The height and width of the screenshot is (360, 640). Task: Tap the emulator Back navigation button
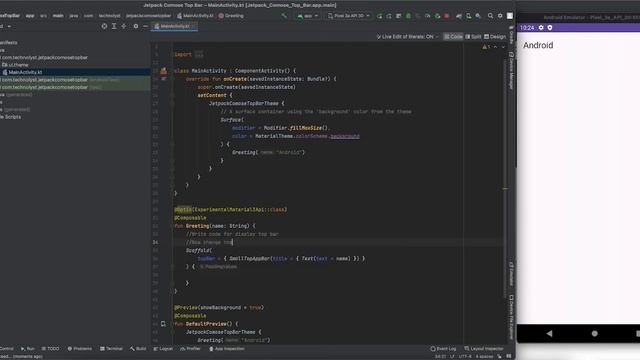click(549, 333)
